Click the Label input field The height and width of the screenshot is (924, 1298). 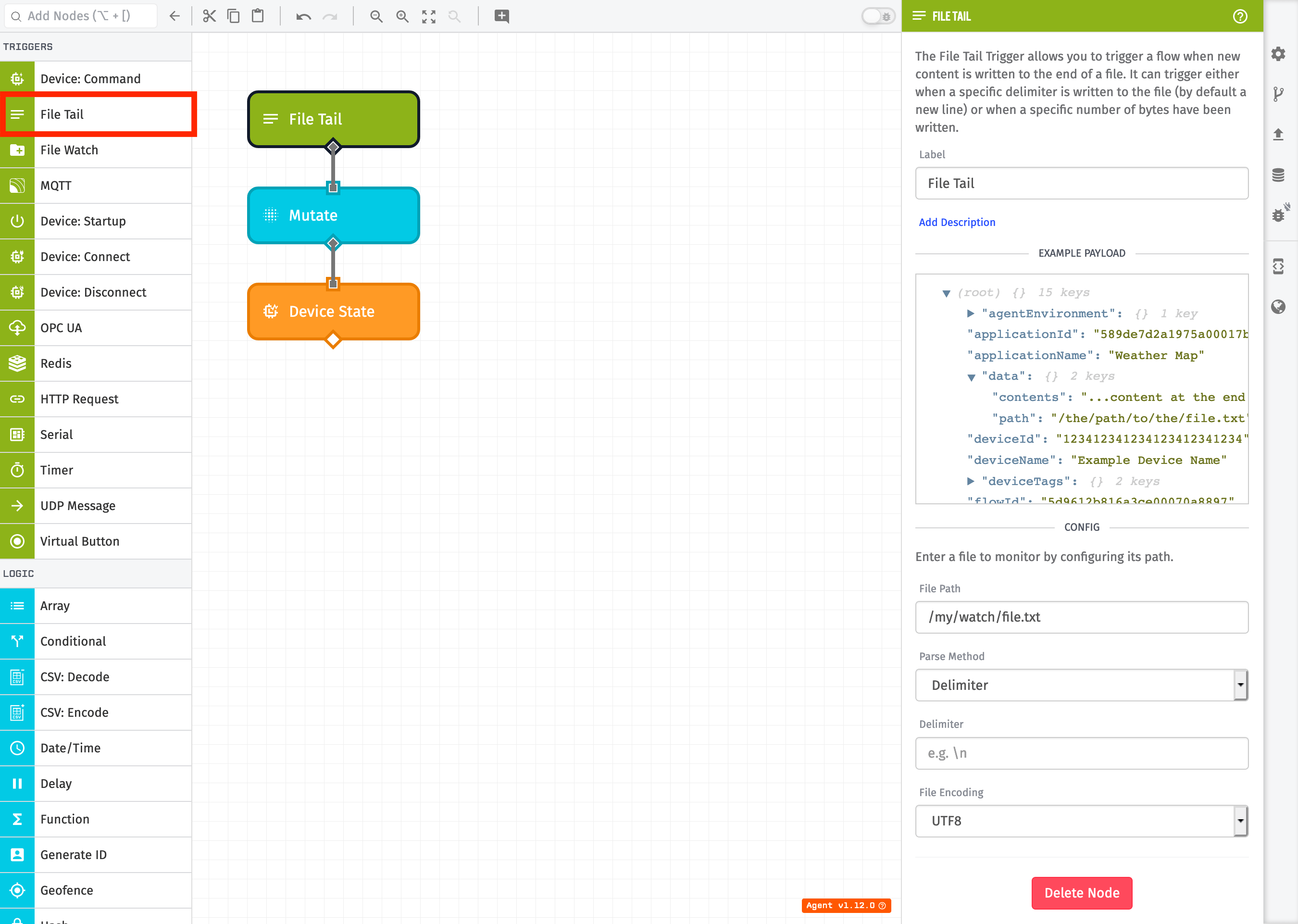pos(1081,183)
